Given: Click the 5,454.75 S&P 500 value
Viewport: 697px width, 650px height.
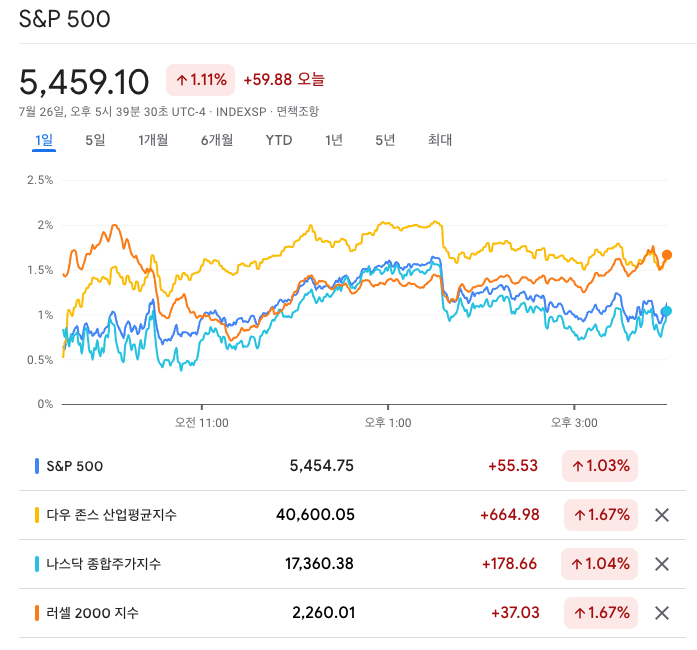Looking at the screenshot, I should pos(321,466).
